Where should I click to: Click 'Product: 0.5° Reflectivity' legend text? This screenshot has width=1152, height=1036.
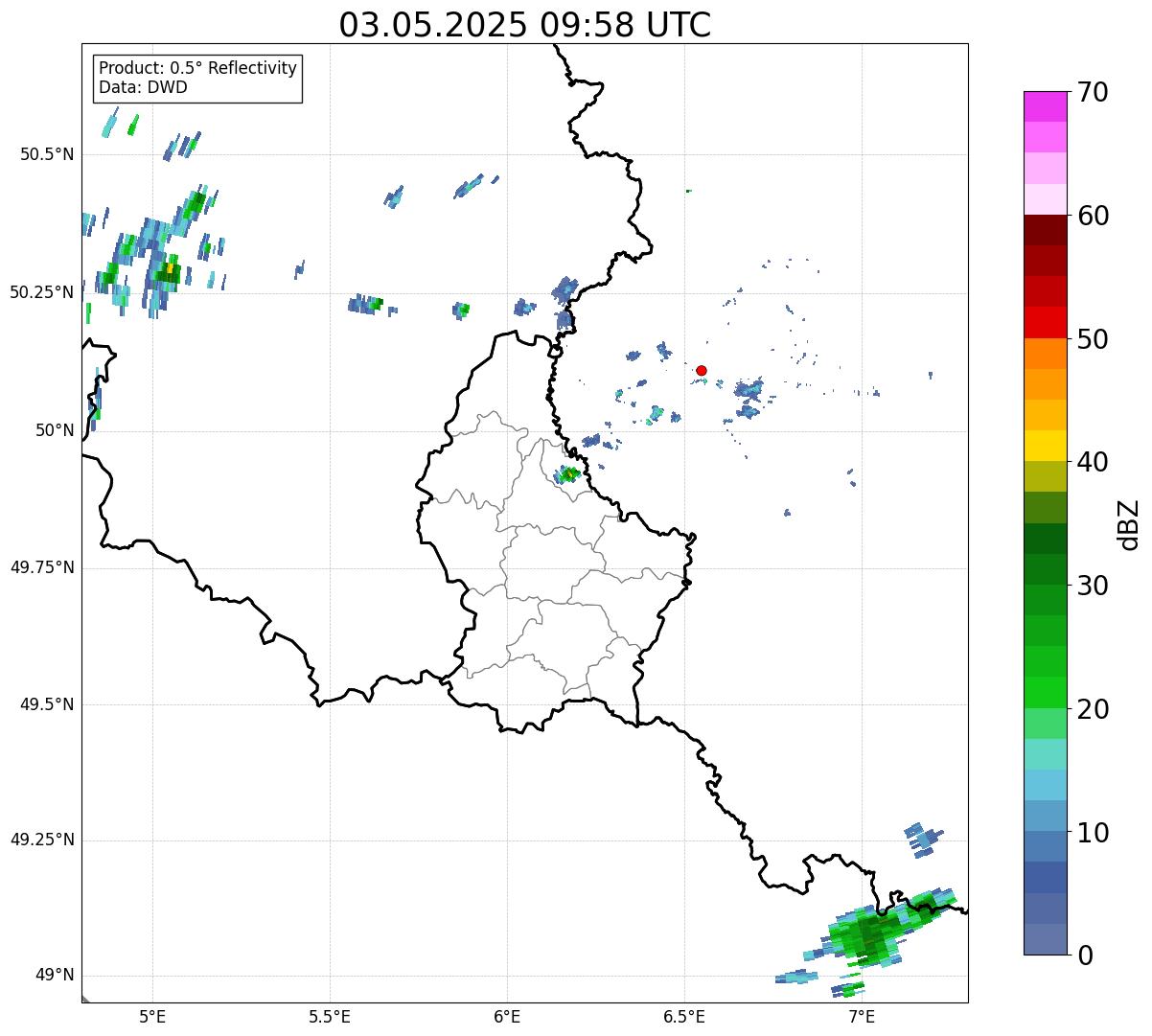click(x=197, y=69)
